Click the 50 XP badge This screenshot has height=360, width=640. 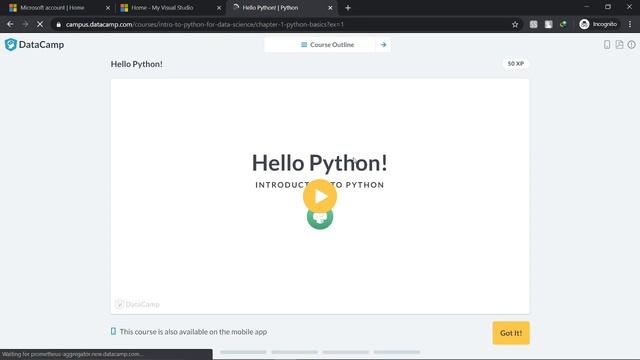coord(516,64)
